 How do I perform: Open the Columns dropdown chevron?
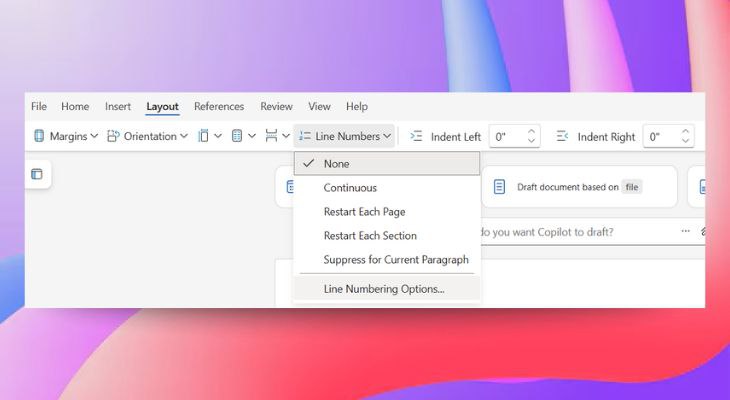pyautogui.click(x=252, y=136)
